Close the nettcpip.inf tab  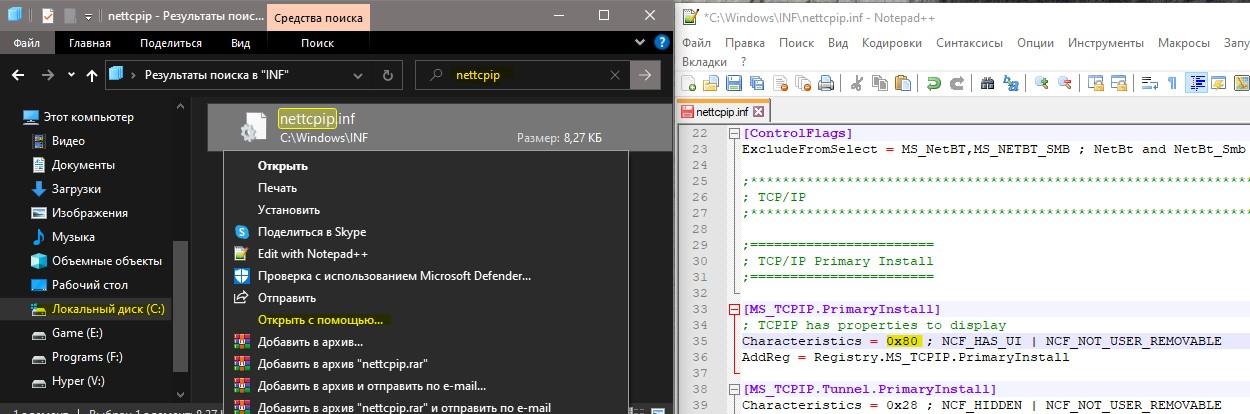(758, 112)
